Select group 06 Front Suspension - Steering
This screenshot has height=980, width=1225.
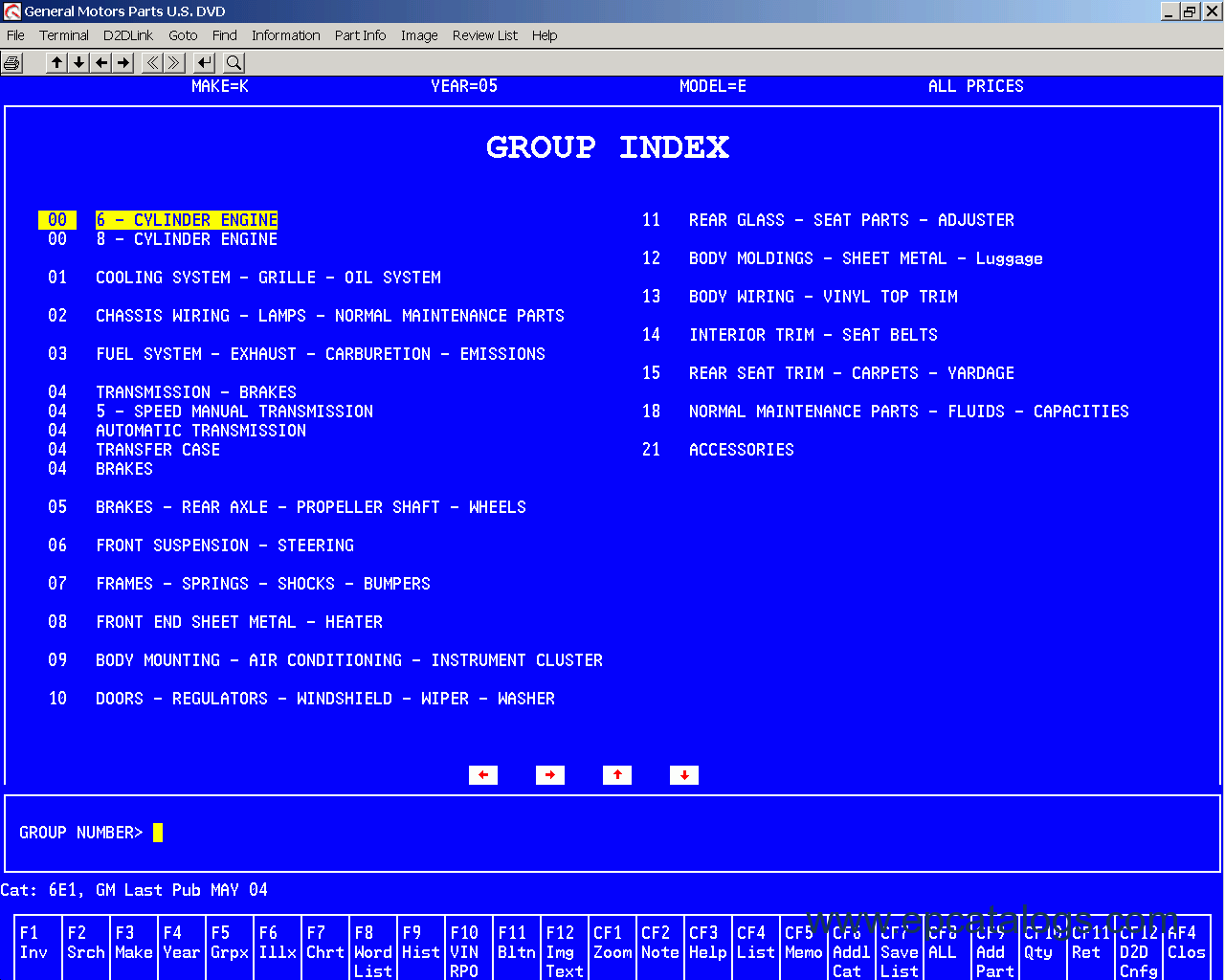pyautogui.click(x=224, y=546)
